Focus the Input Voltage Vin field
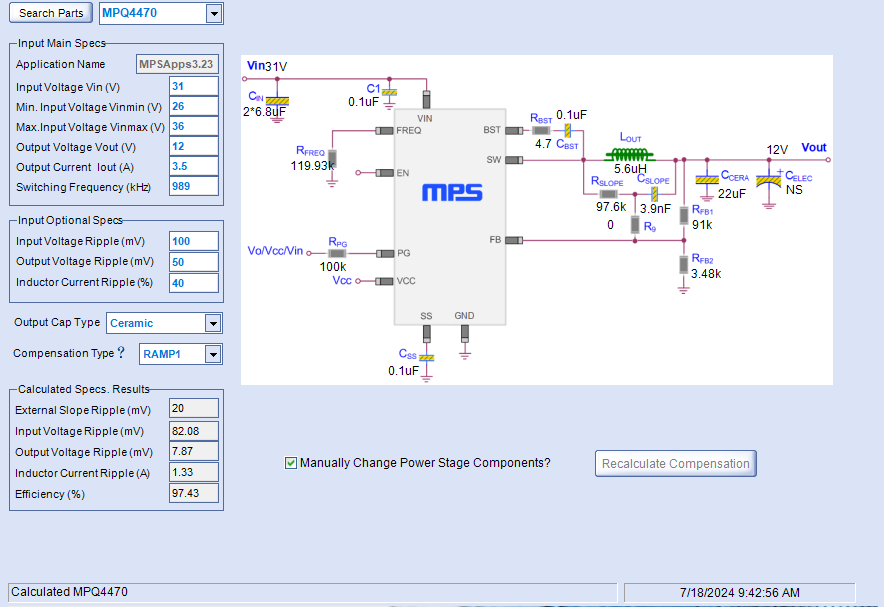884x607 pixels. (x=193, y=86)
